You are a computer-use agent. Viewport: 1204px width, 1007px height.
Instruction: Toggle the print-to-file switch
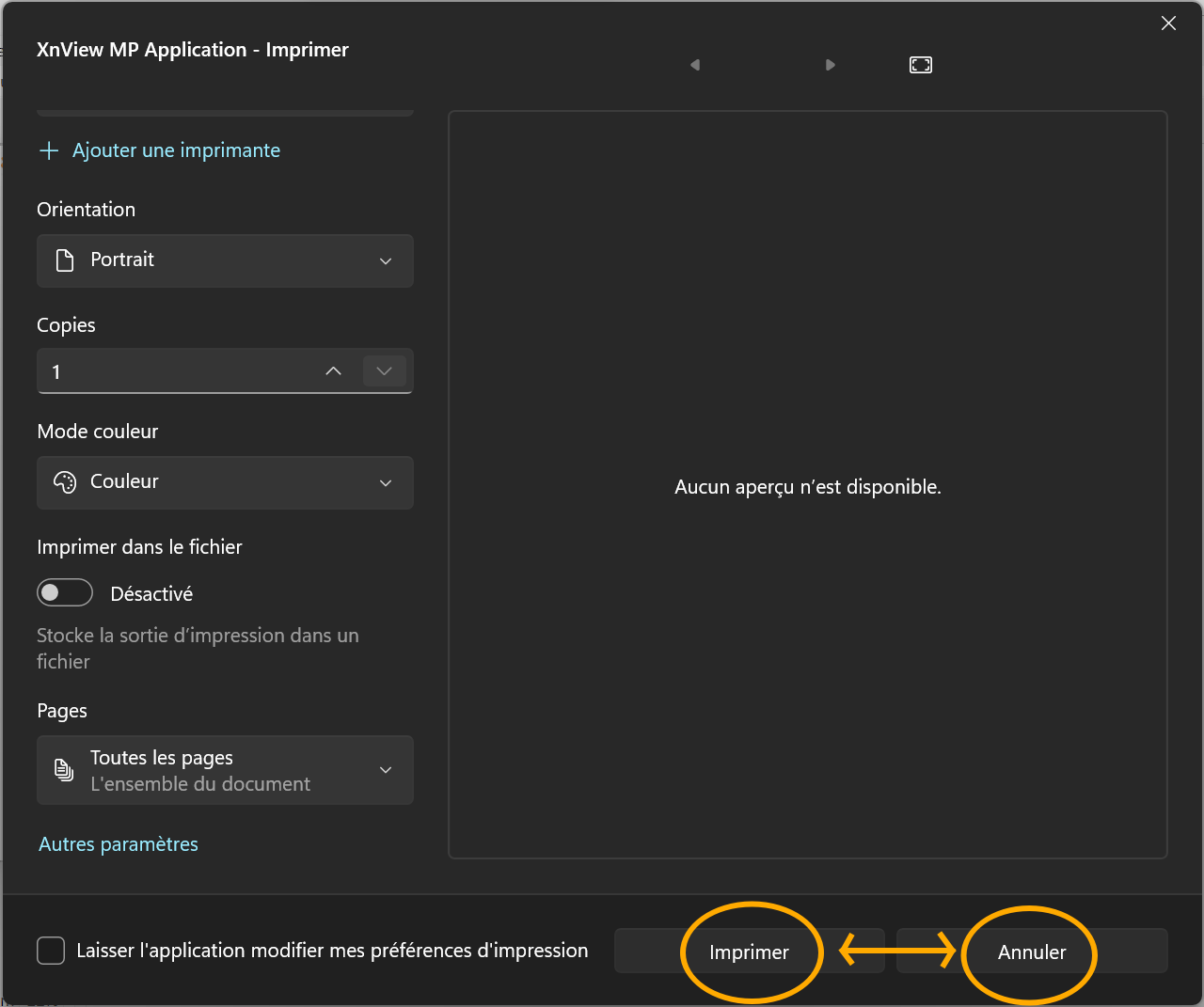[65, 593]
